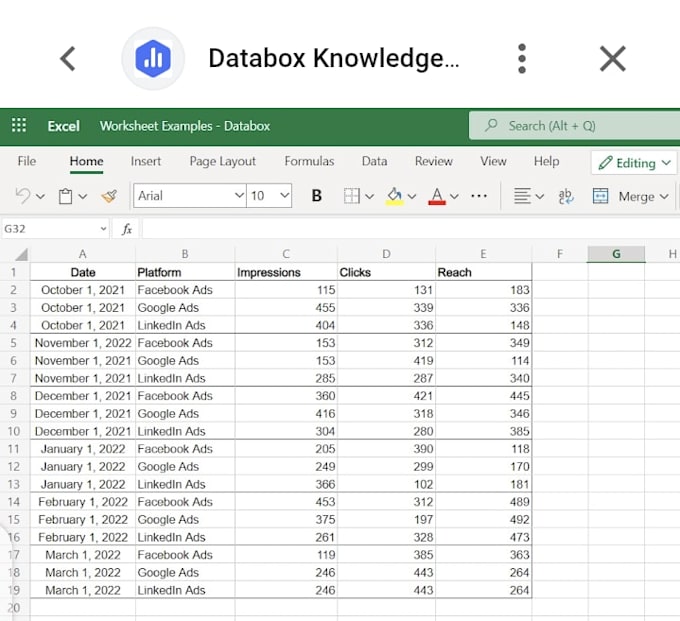680x621 pixels.
Task: Select the Format Painter brush
Action: pos(109,196)
